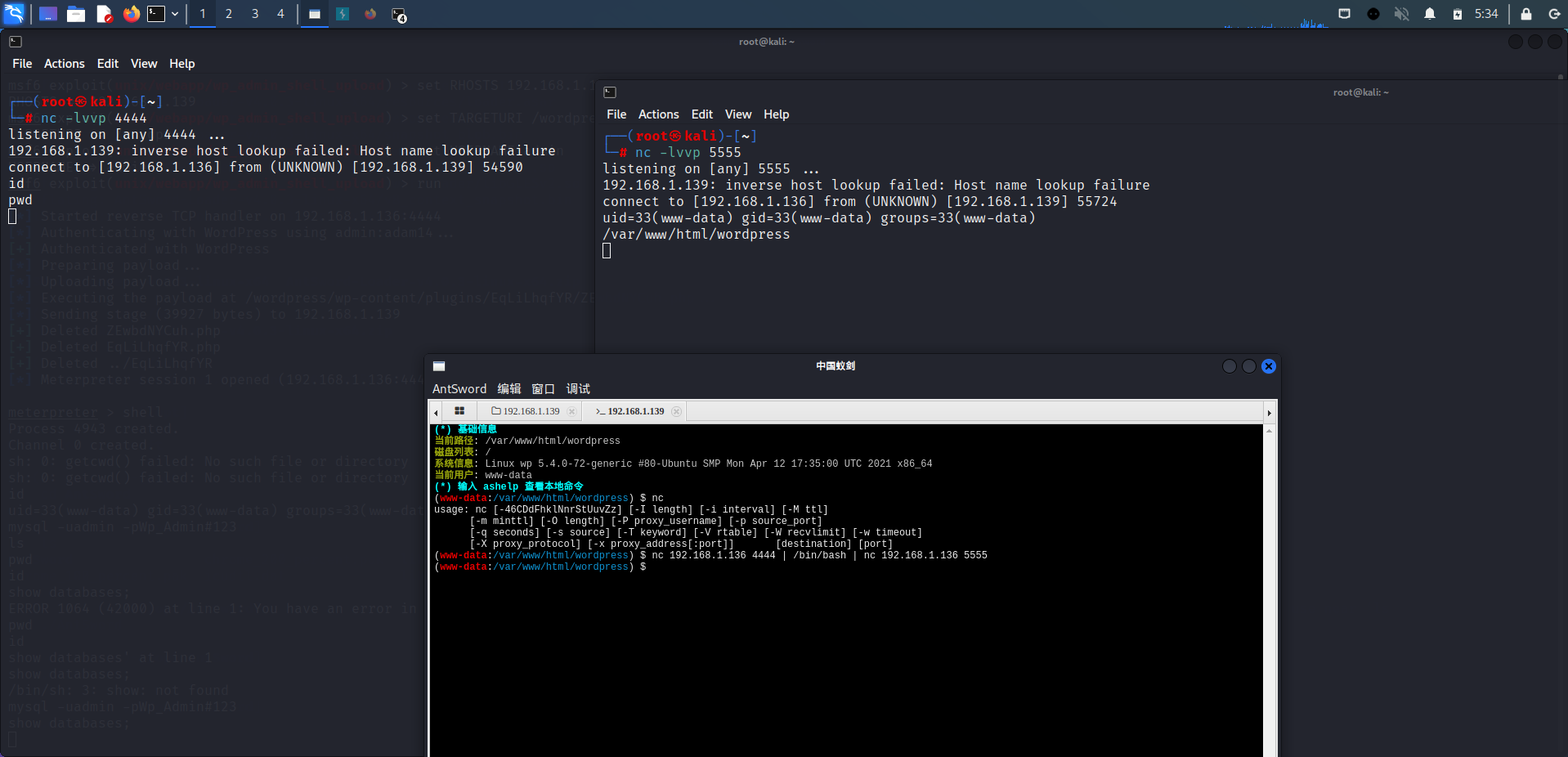Launch Firefox from the panel launcher
Viewport: 1568px width, 757px height.
pyautogui.click(x=132, y=14)
